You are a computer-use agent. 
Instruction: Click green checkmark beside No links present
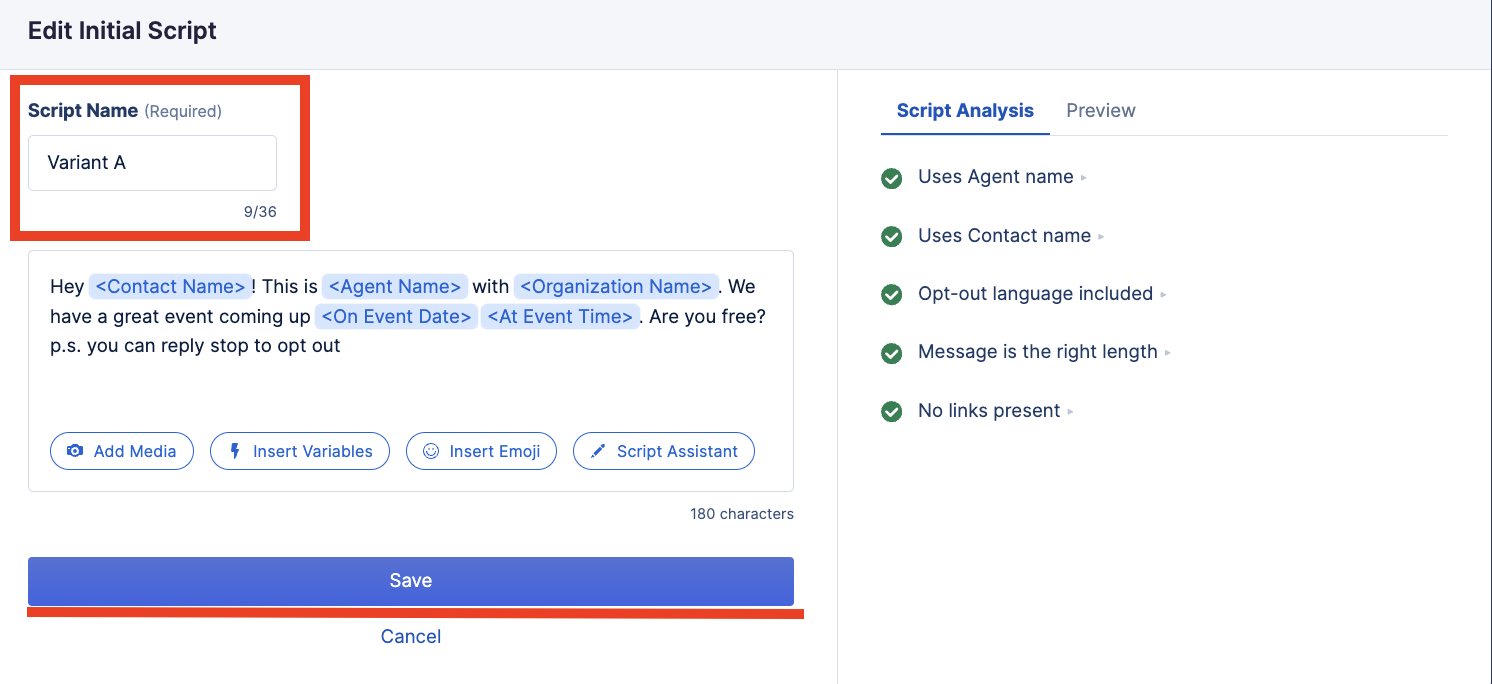891,411
